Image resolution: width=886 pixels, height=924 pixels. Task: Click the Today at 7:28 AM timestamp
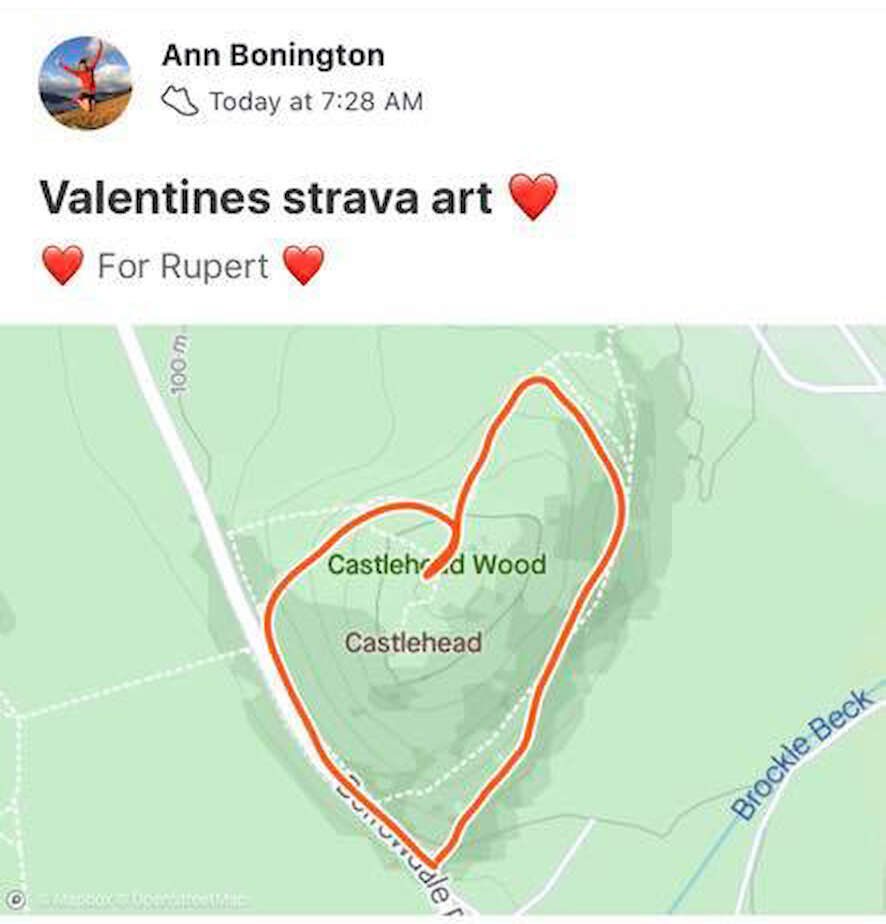[x=316, y=101]
